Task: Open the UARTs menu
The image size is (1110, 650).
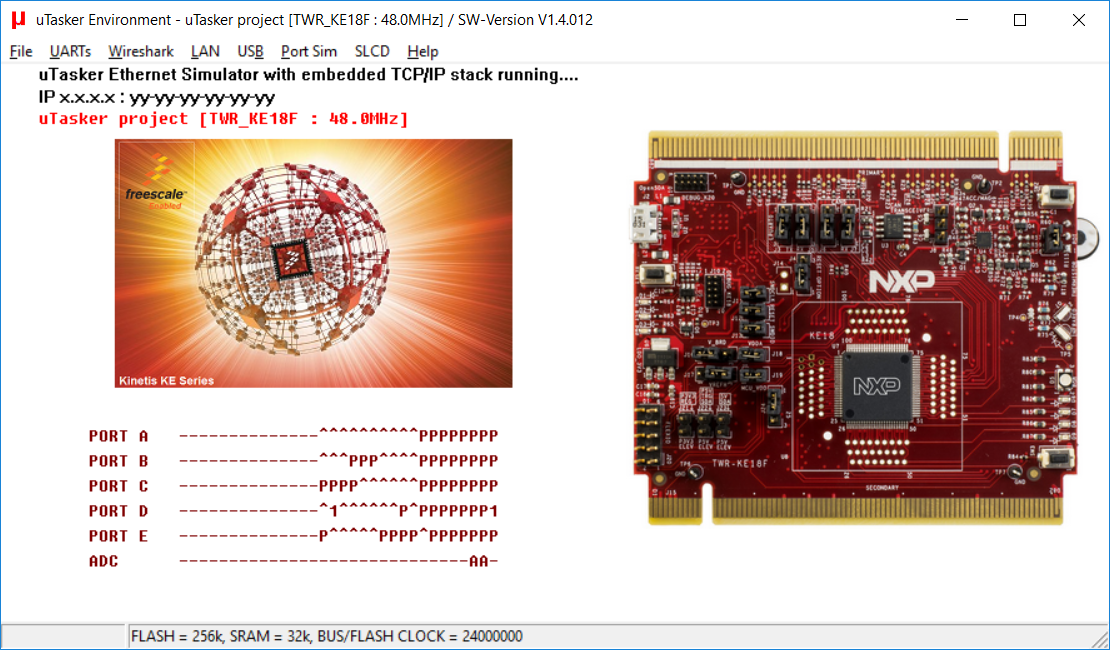Action: point(70,51)
